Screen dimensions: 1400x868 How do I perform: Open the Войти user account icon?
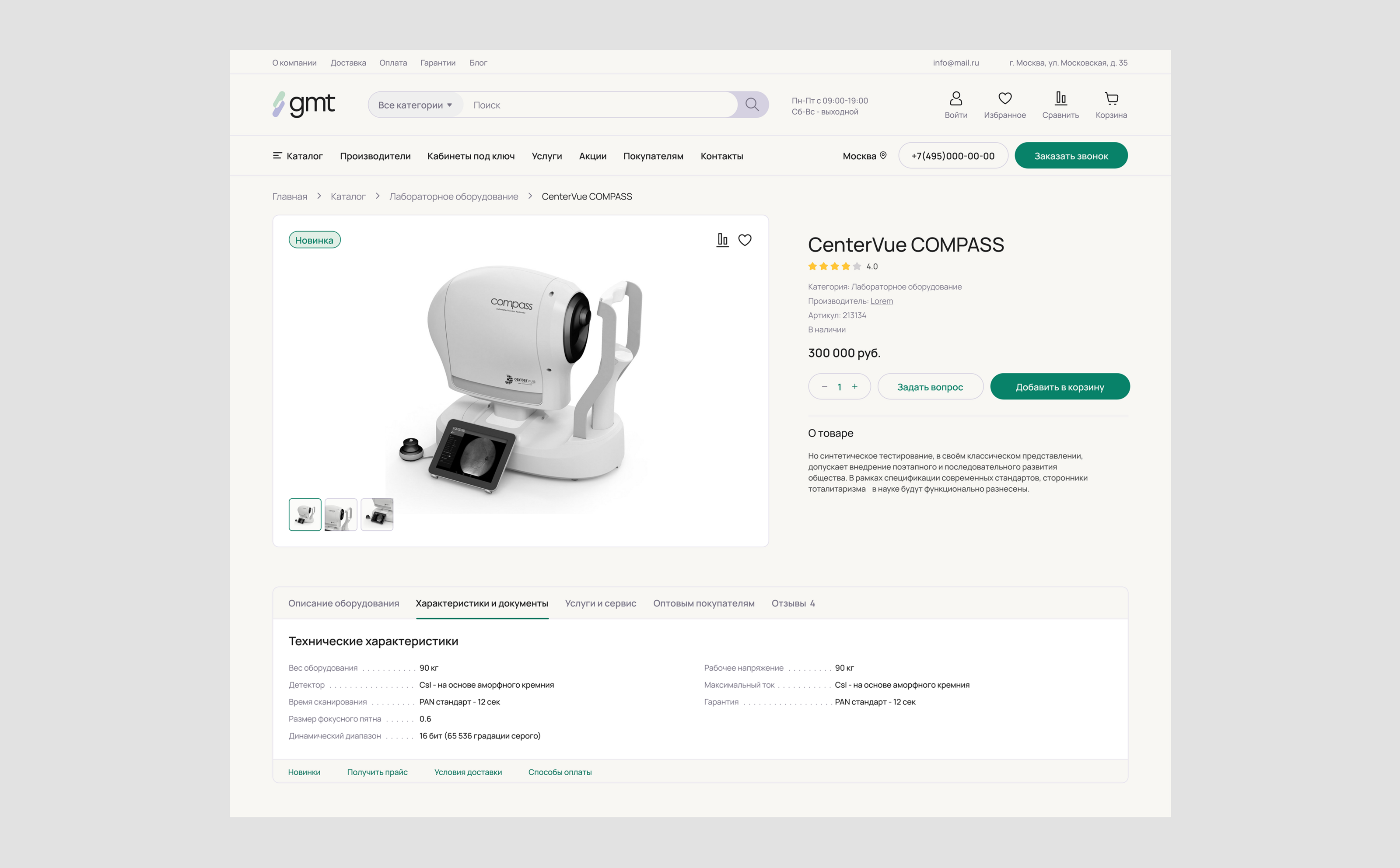click(956, 99)
